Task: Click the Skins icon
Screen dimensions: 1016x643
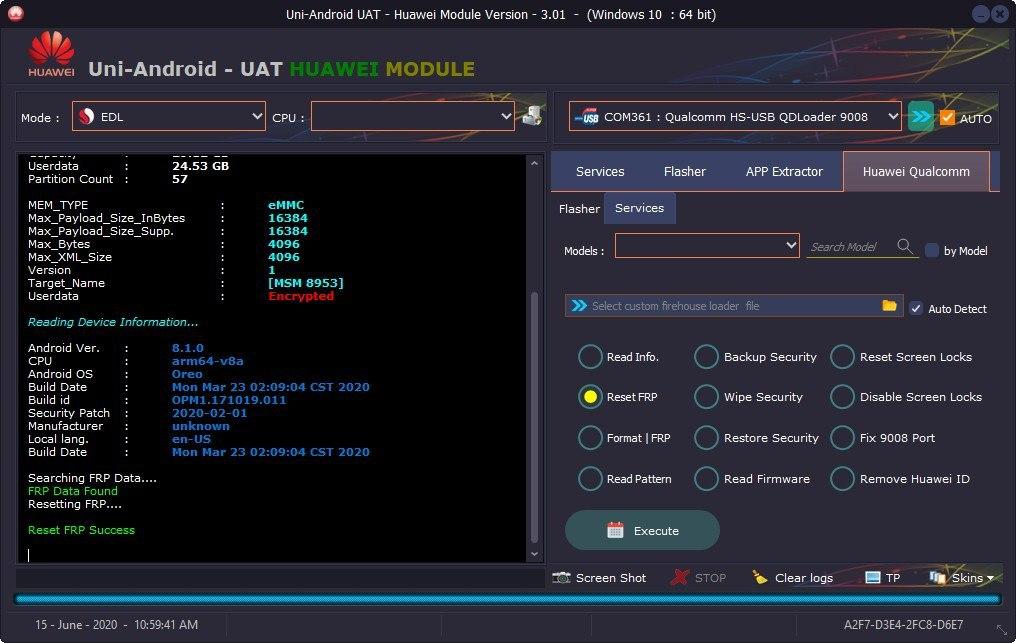Action: pos(937,577)
